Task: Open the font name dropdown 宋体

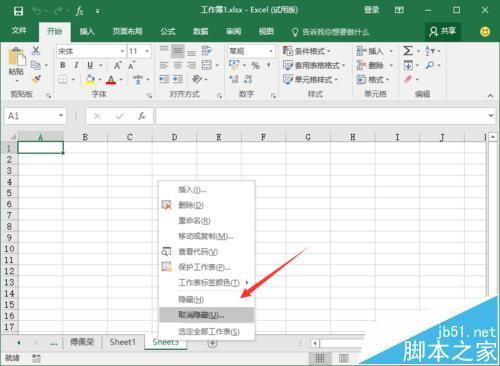Action: coord(122,51)
